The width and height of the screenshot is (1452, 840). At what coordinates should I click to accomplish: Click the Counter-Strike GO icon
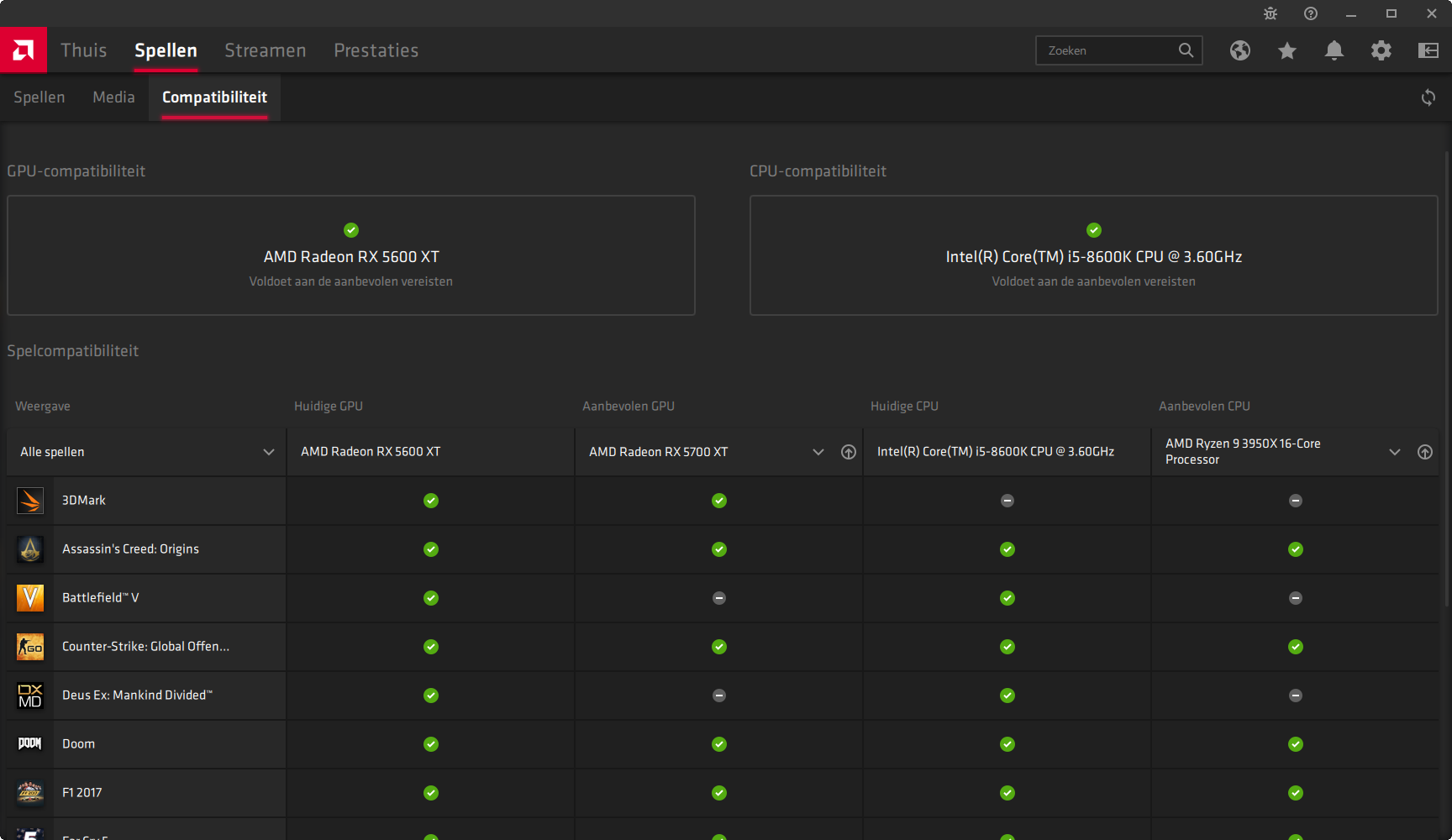30,647
